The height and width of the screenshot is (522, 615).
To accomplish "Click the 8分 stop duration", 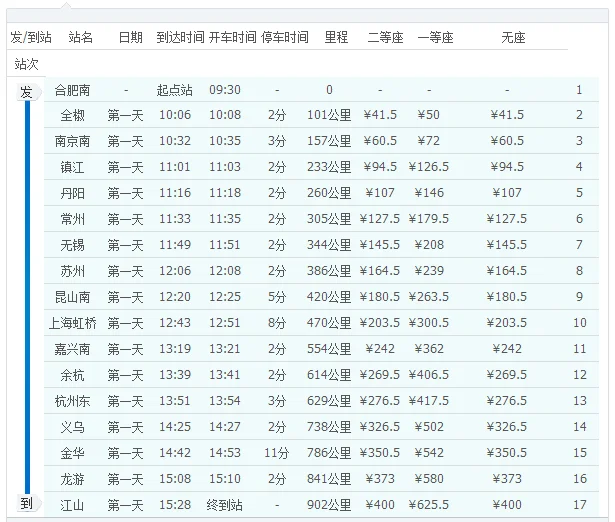I will [277, 323].
